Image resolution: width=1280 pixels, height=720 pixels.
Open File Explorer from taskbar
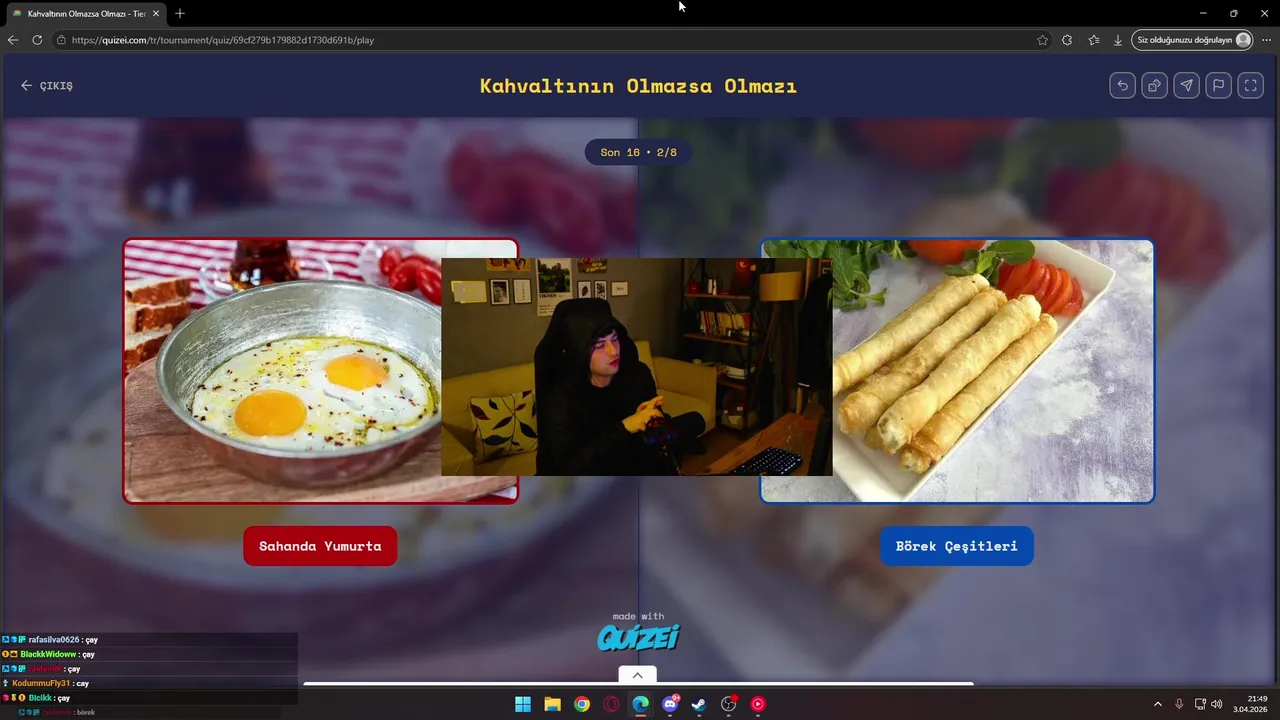[x=552, y=704]
